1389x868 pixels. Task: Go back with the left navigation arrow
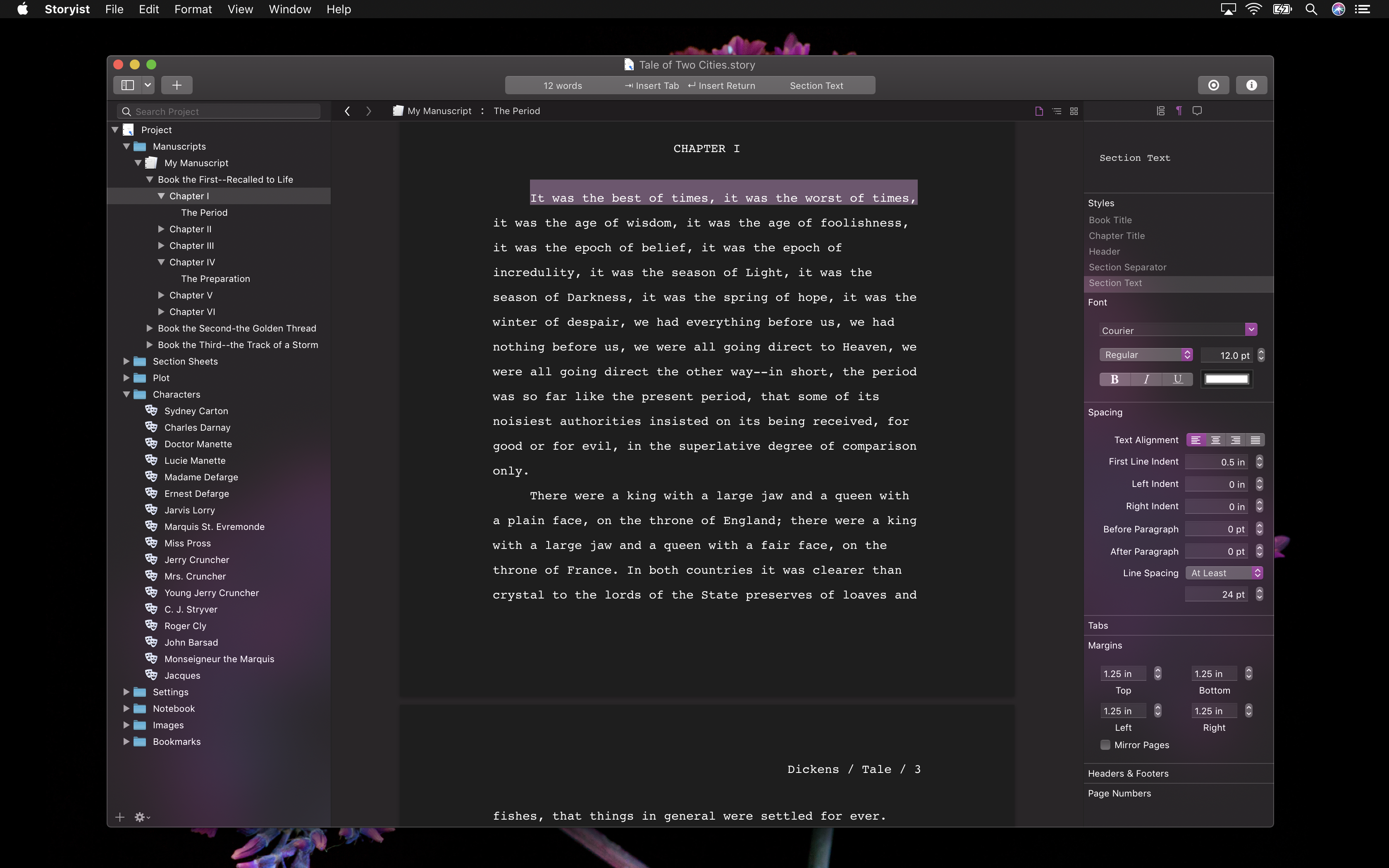pyautogui.click(x=347, y=111)
